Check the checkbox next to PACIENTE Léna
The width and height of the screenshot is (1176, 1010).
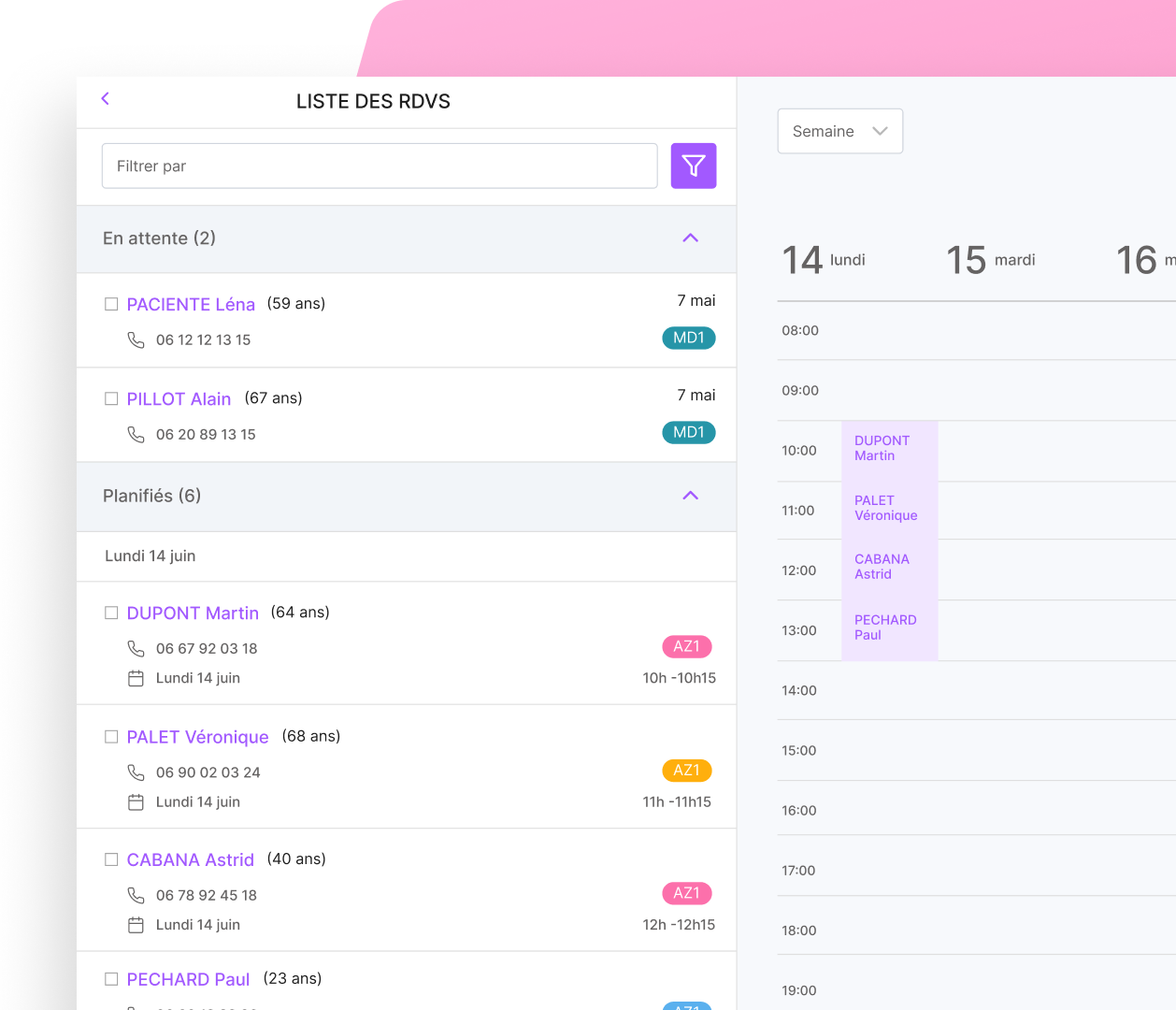click(111, 303)
